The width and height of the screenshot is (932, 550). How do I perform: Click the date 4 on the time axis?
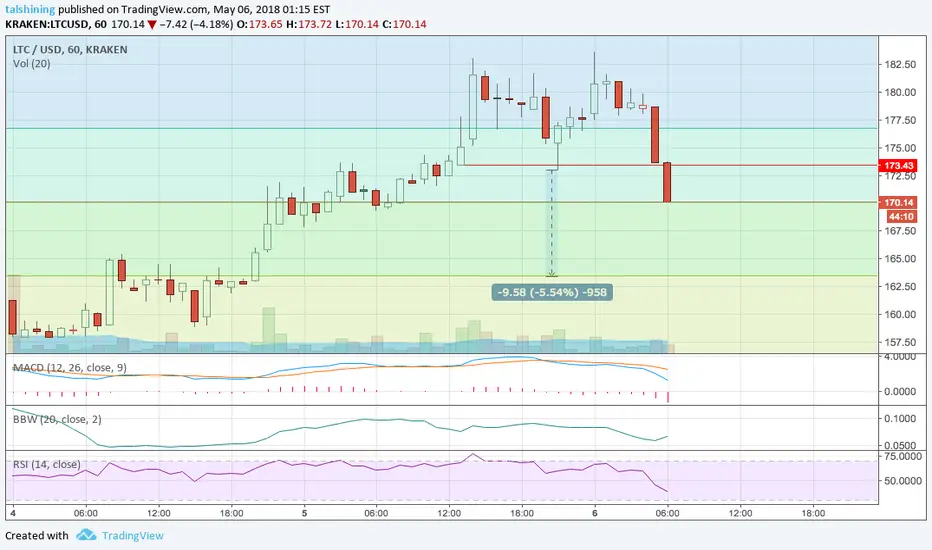click(13, 513)
